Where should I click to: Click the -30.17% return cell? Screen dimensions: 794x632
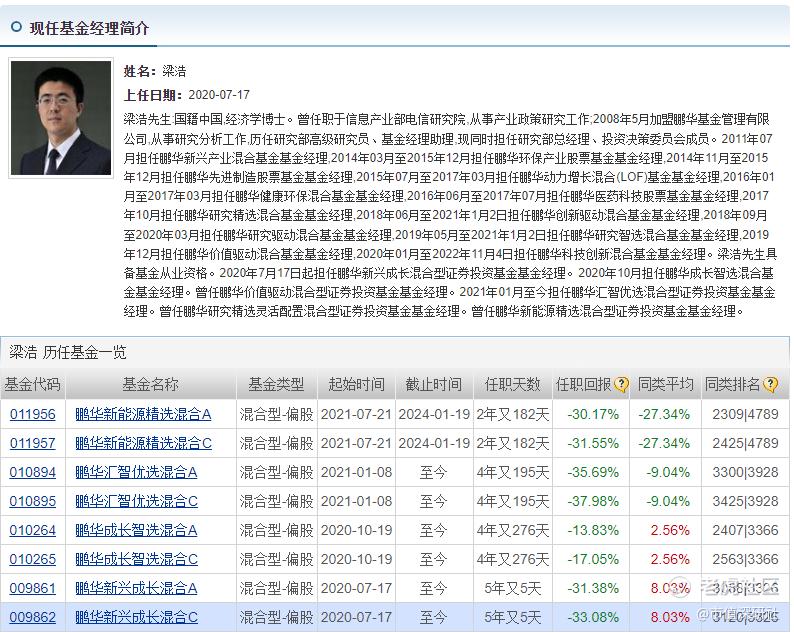[x=593, y=414]
